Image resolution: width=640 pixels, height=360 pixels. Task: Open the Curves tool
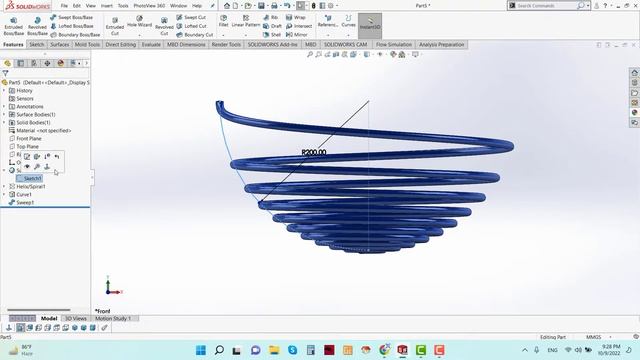pos(348,21)
